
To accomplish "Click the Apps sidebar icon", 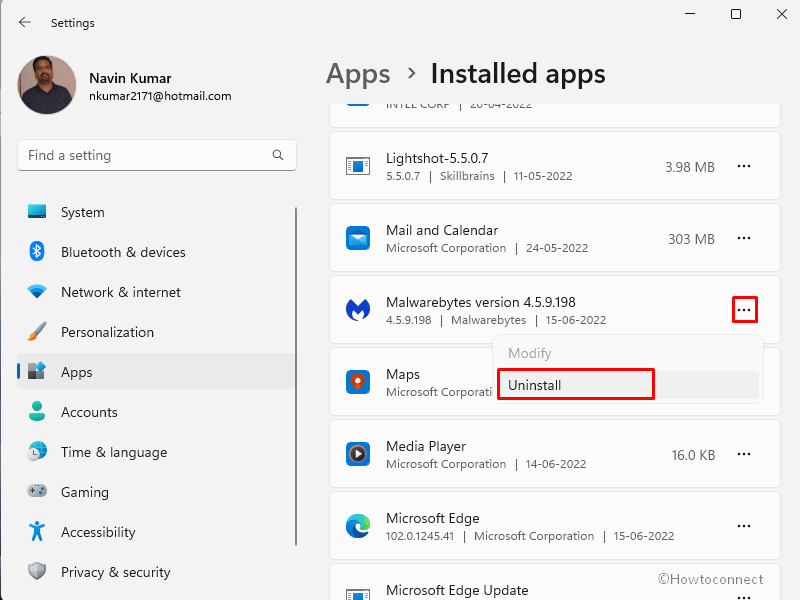I will [37, 371].
